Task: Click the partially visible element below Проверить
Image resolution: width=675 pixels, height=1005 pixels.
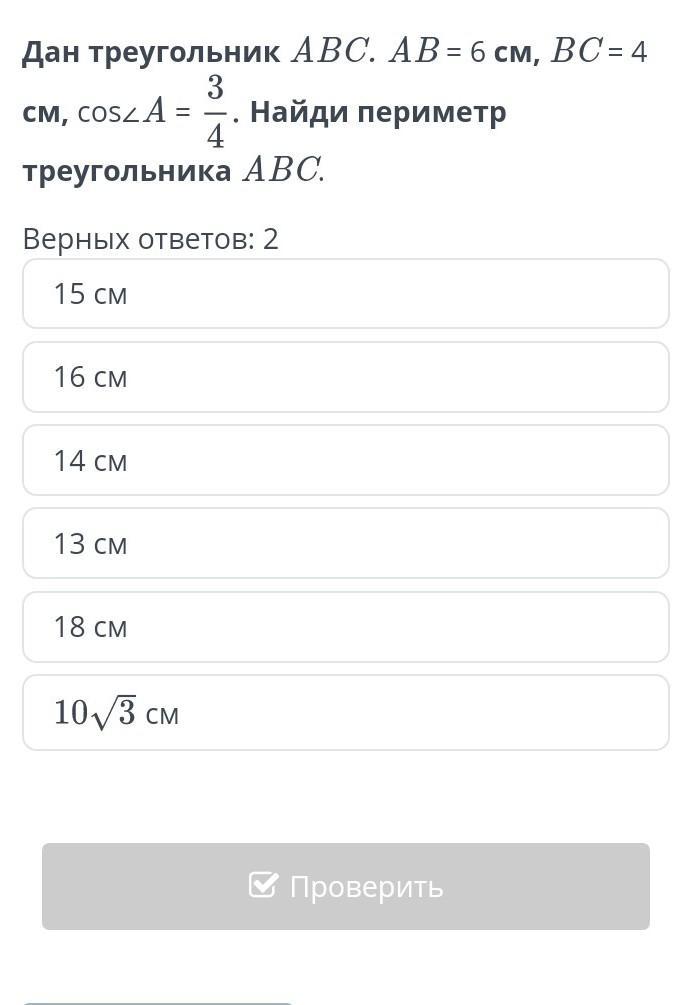Action: 158,1001
